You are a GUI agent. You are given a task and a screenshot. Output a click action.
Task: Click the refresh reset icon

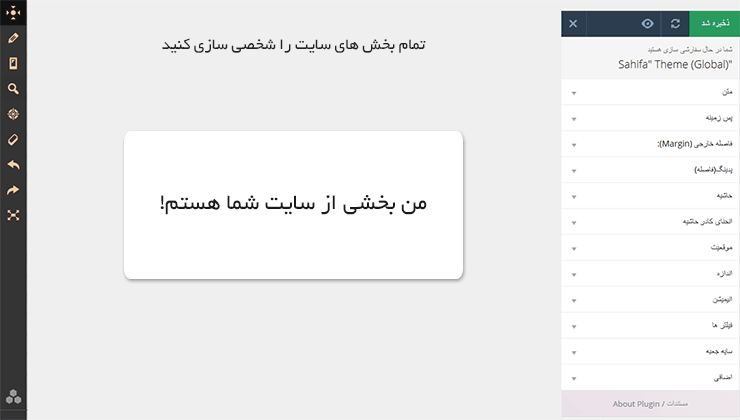pos(675,24)
